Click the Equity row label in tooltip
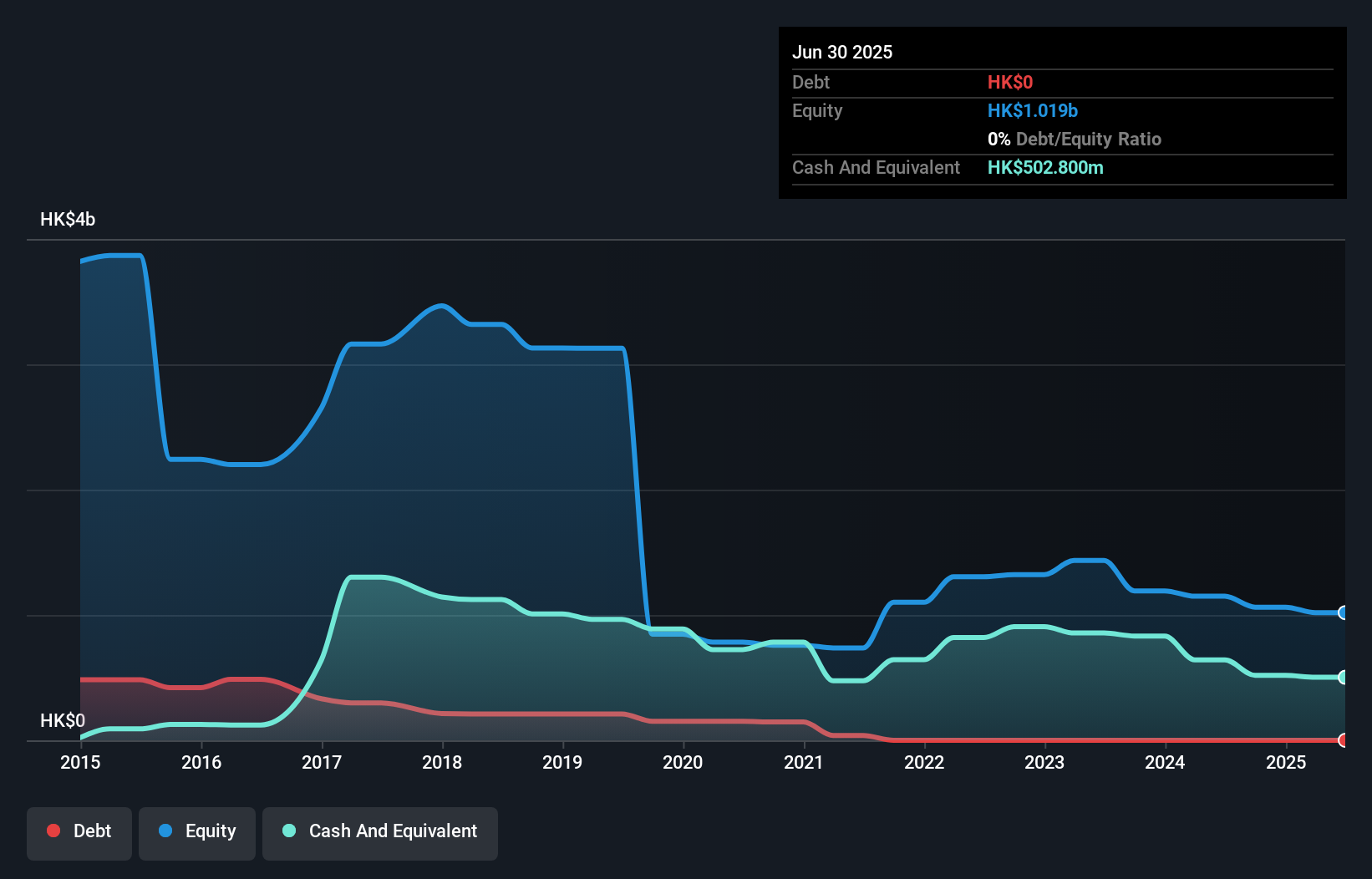 (817, 110)
